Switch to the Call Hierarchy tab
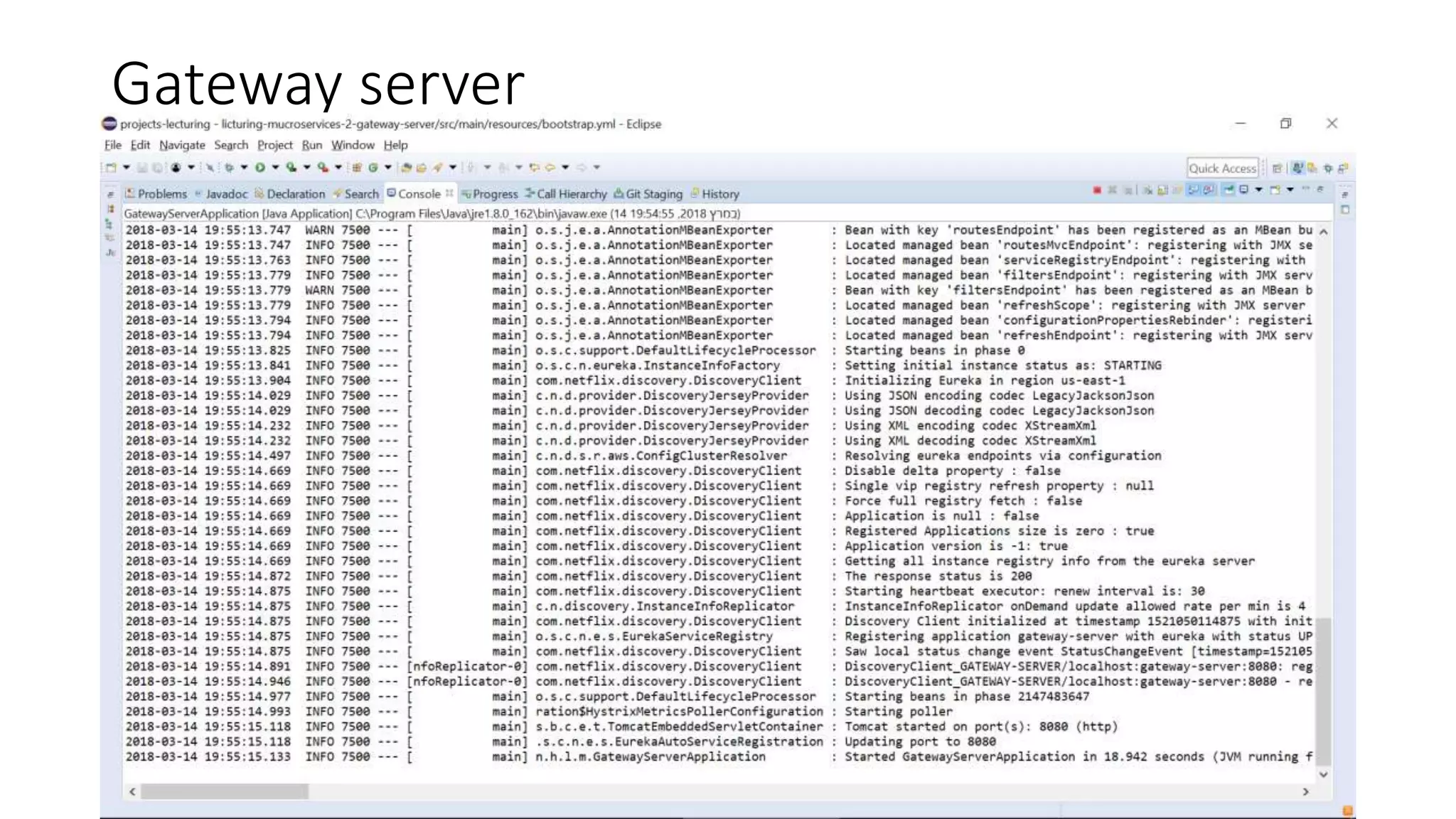Image resolution: width=1456 pixels, height=819 pixels. coord(566,194)
